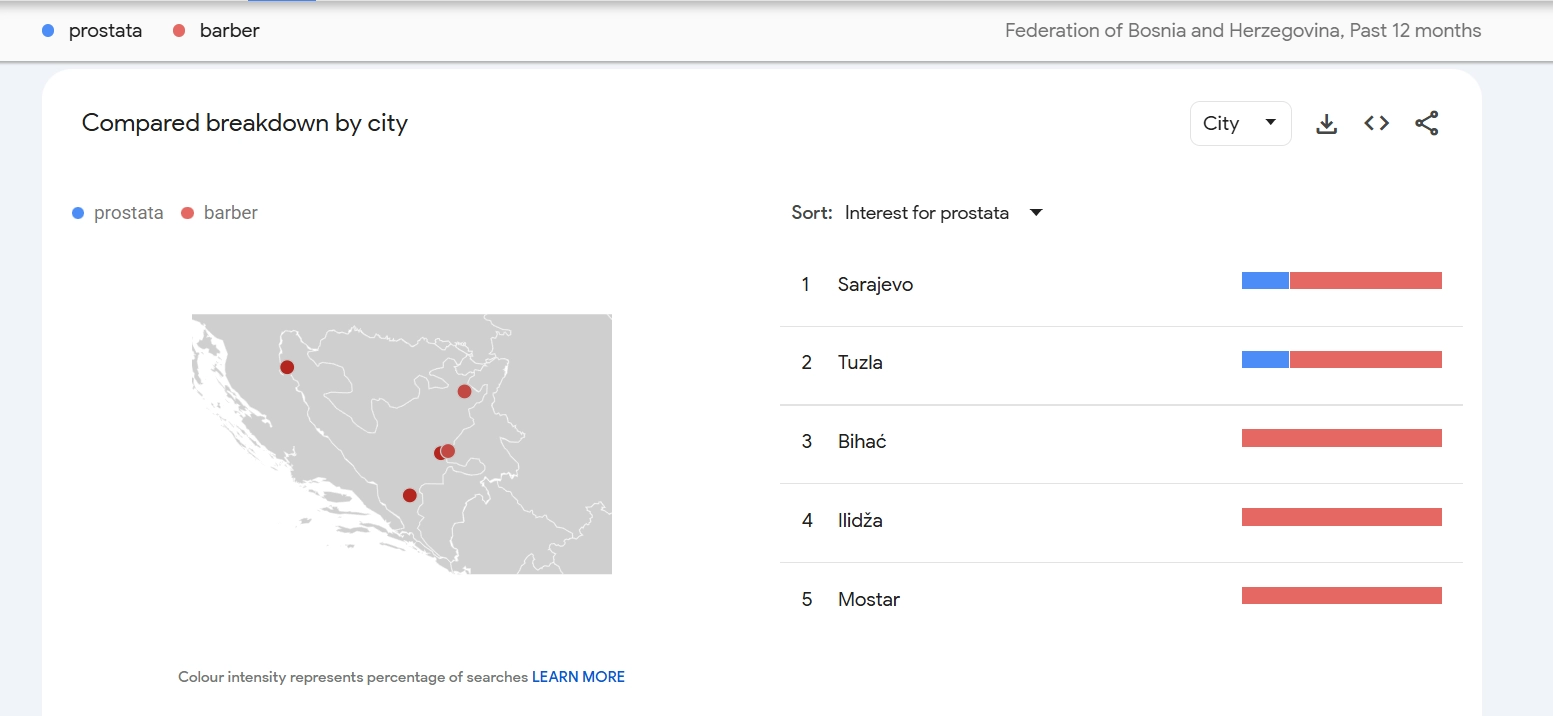Click the red barber segment of Tuzla bar
1553x716 pixels.
point(1365,360)
